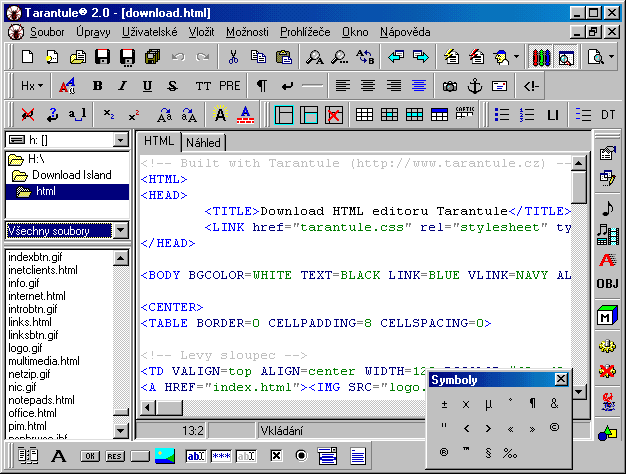The height and width of the screenshot is (474, 626).
Task: Open the Úpravy menu
Action: tap(93, 32)
